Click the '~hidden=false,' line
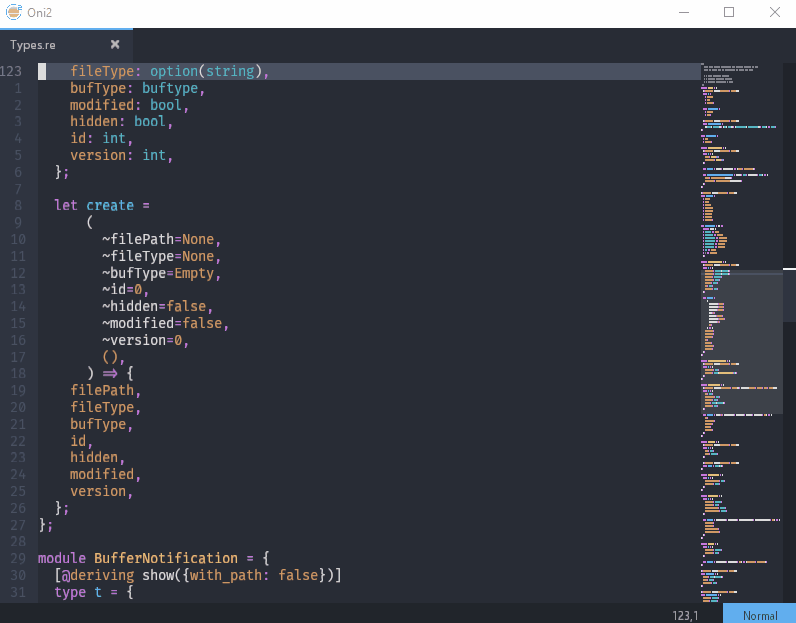This screenshot has width=796, height=623. 157,306
